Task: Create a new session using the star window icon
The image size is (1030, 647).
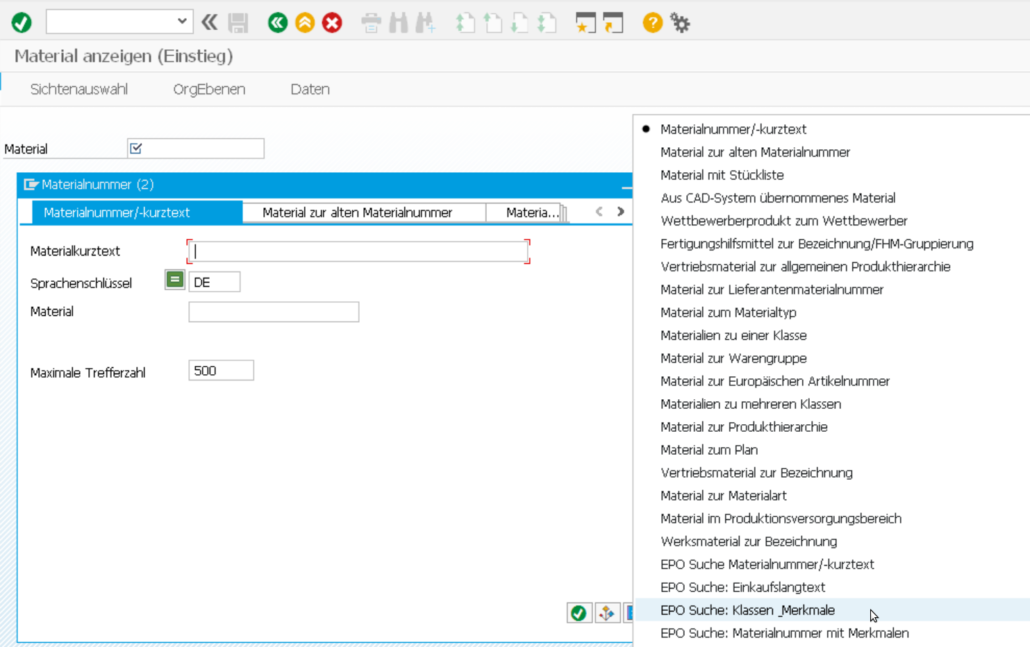Action: coord(585,23)
